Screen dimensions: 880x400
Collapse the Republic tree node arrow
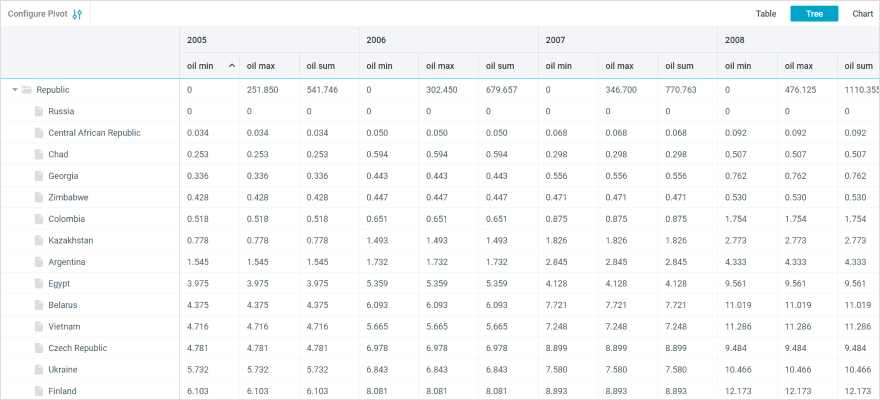click(x=15, y=90)
